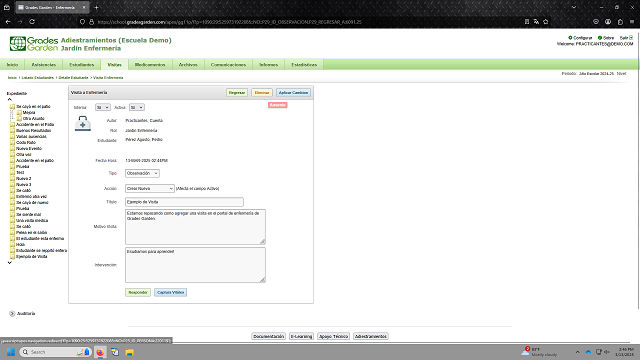Open a new browser tab

[96, 7]
